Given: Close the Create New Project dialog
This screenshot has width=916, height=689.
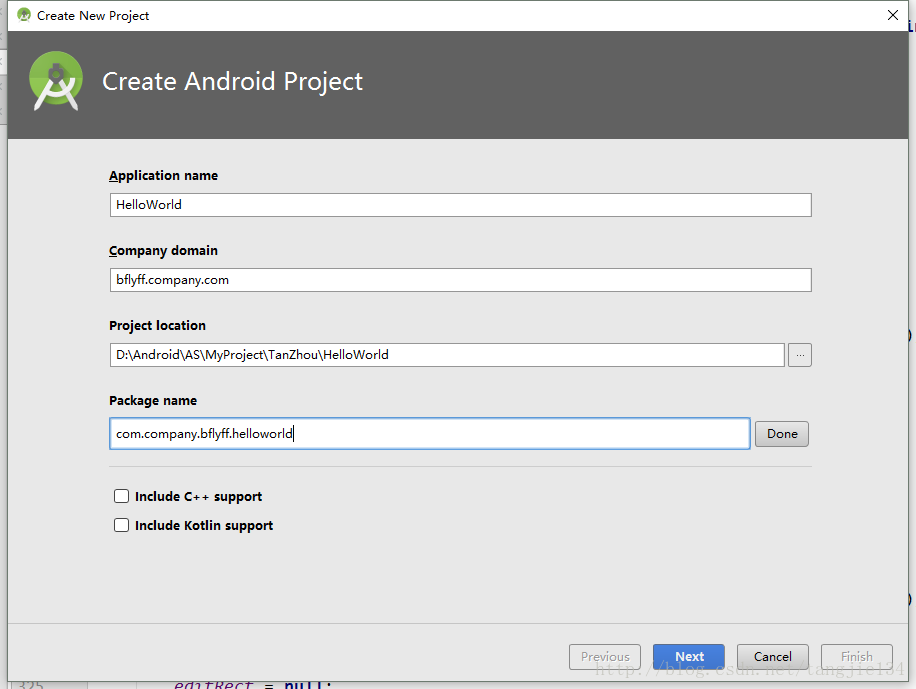Looking at the screenshot, I should (893, 15).
